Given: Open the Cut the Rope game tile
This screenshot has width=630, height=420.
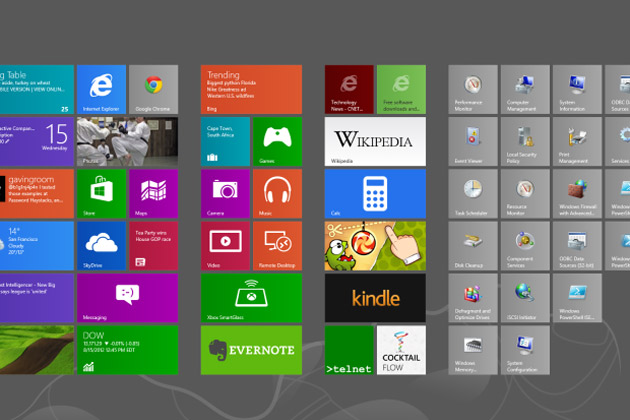Looking at the screenshot, I should (375, 245).
